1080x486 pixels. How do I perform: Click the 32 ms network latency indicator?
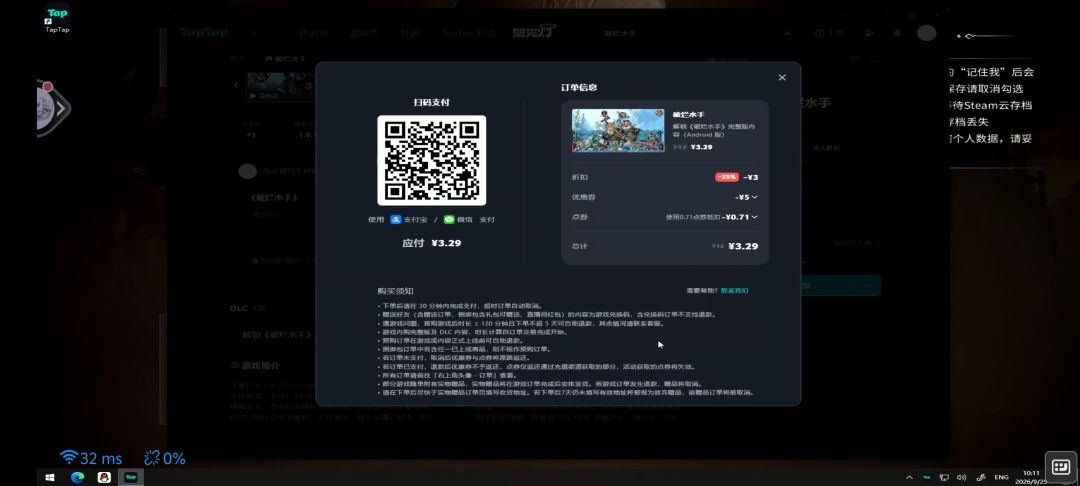click(x=91, y=458)
